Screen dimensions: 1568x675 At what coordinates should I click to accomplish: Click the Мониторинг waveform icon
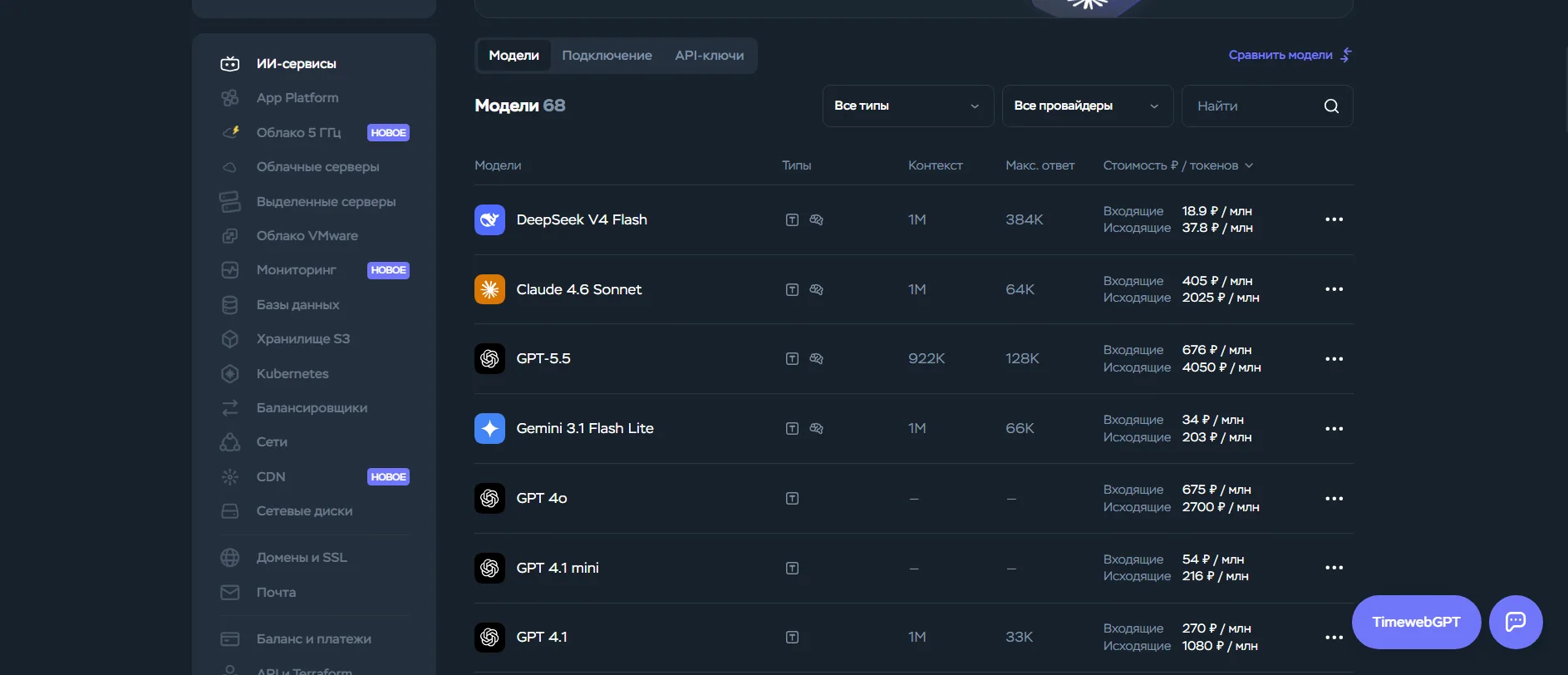click(230, 270)
